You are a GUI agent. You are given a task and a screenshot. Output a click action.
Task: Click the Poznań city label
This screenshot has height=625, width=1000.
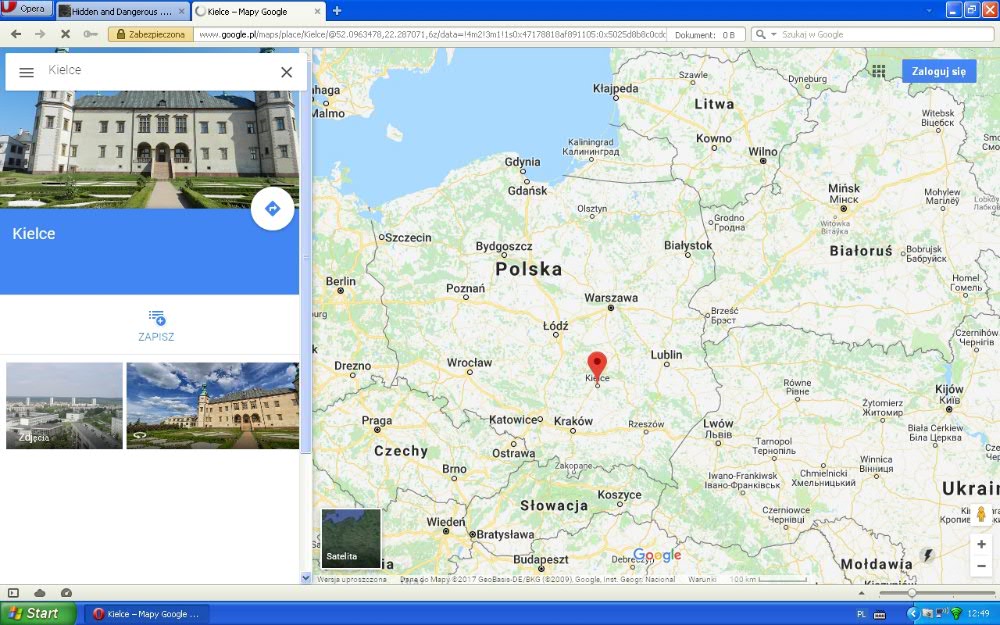click(x=465, y=288)
